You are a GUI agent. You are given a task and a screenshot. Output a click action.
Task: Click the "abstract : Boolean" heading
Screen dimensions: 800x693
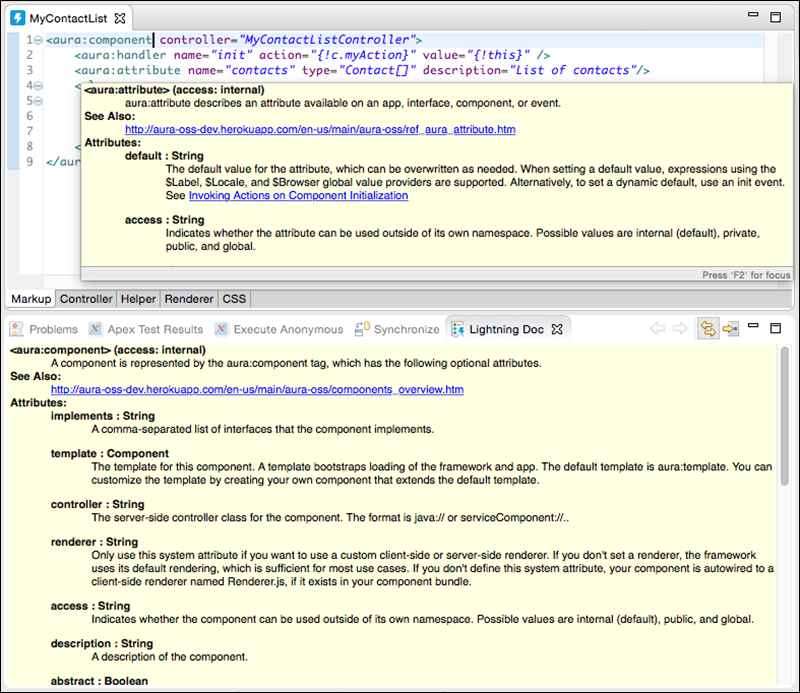[99, 681]
